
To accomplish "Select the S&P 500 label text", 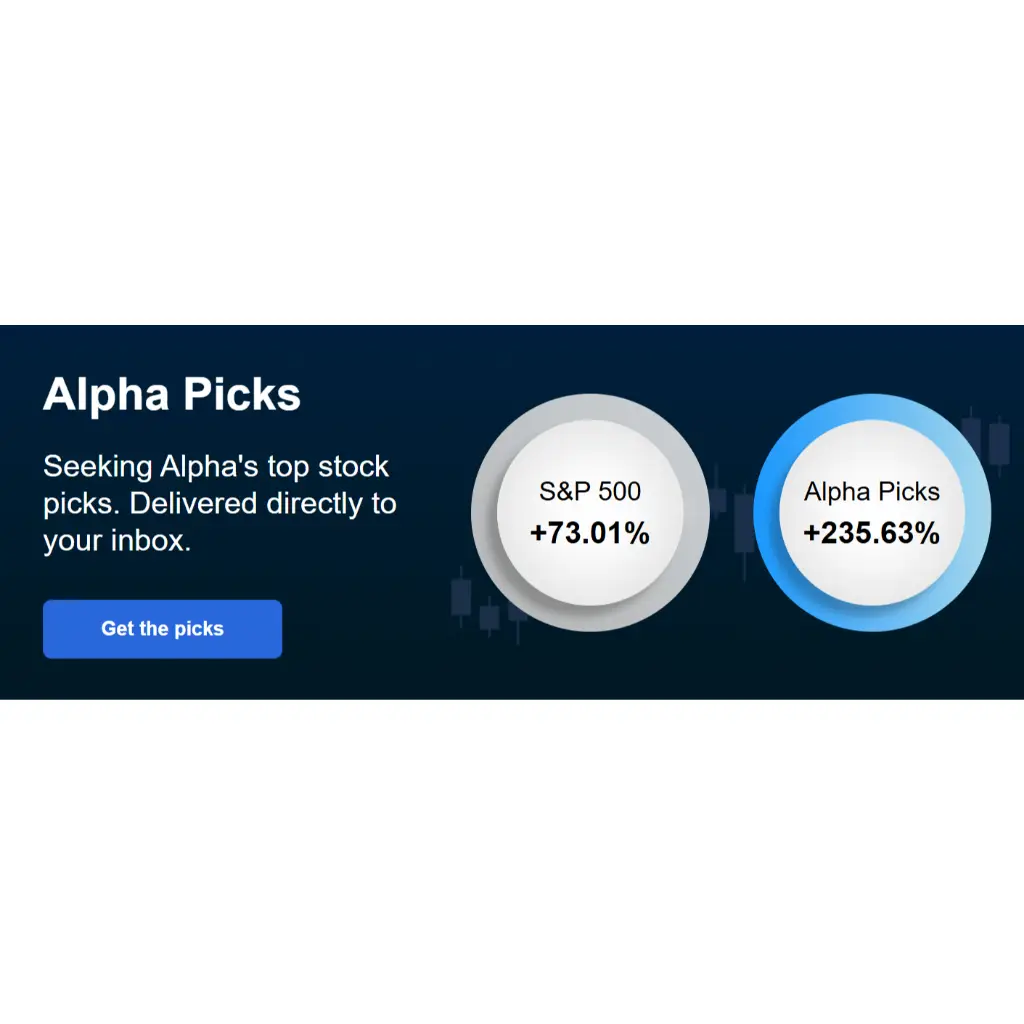I will click(x=589, y=492).
